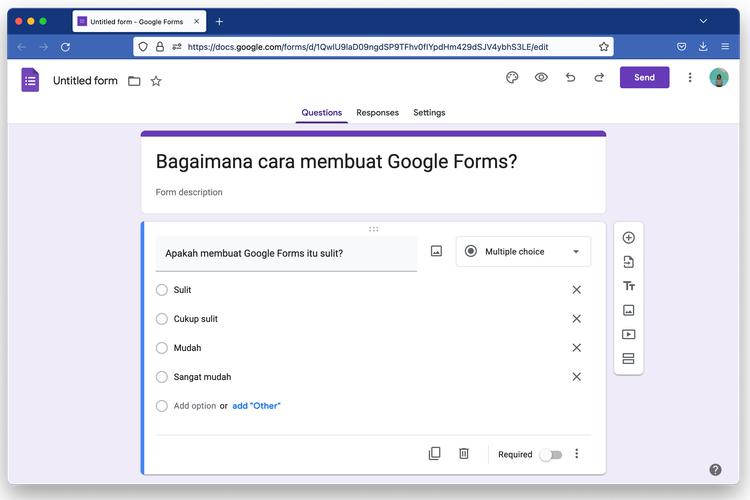Toggle the Required switch

[x=551, y=455]
